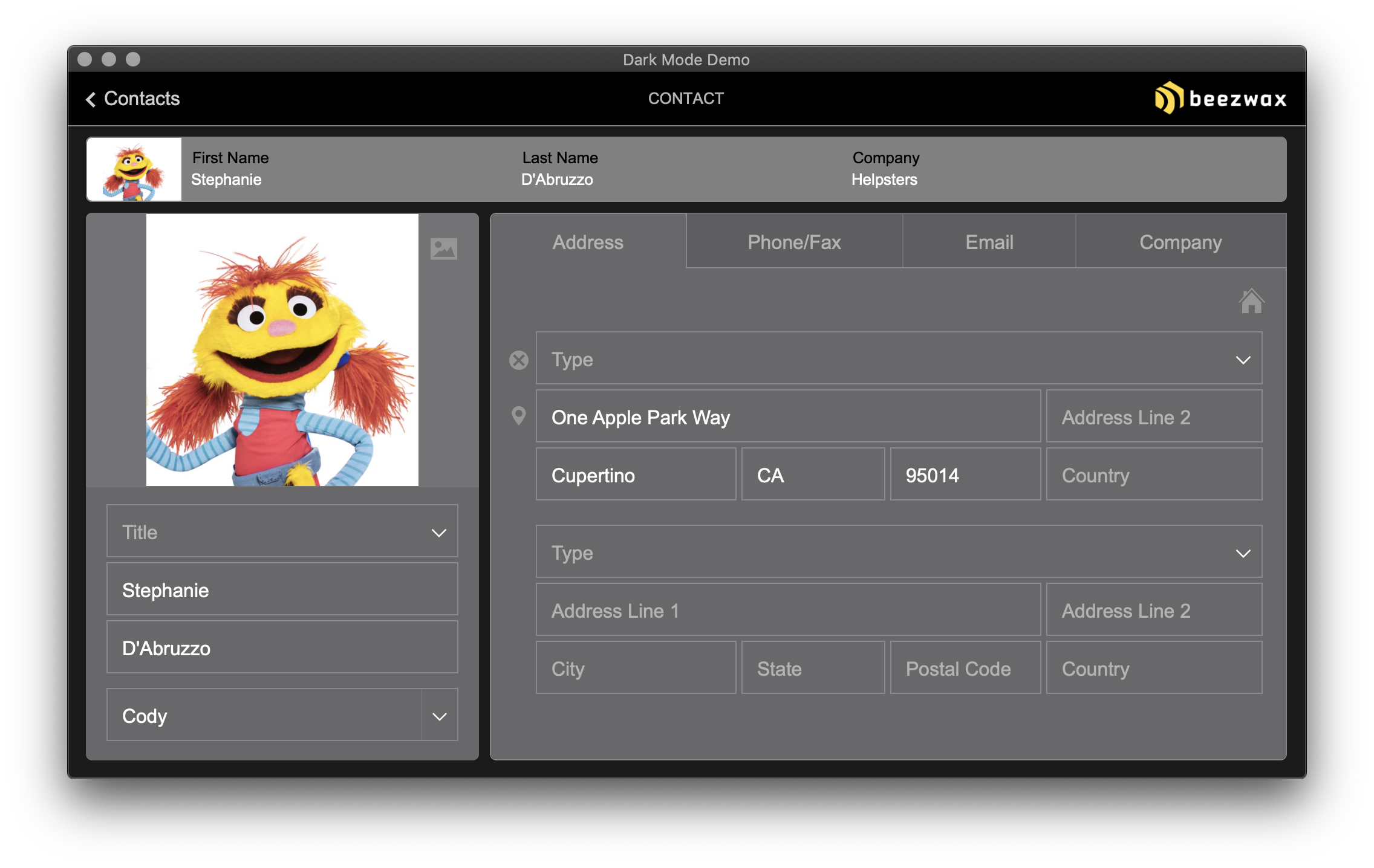Screen dimensions: 1374x868
Task: Click the small contact thumbnail in header
Action: (x=134, y=169)
